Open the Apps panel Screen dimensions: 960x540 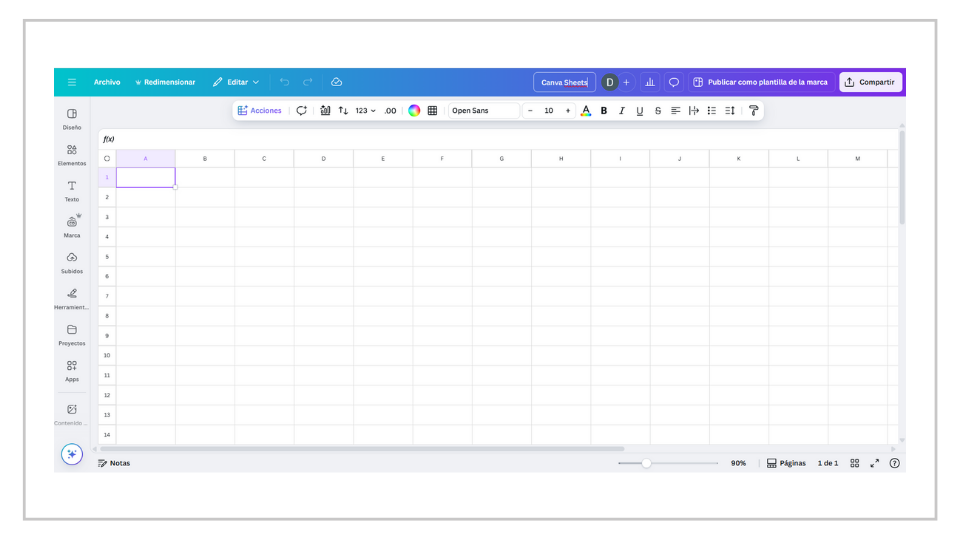[72, 371]
